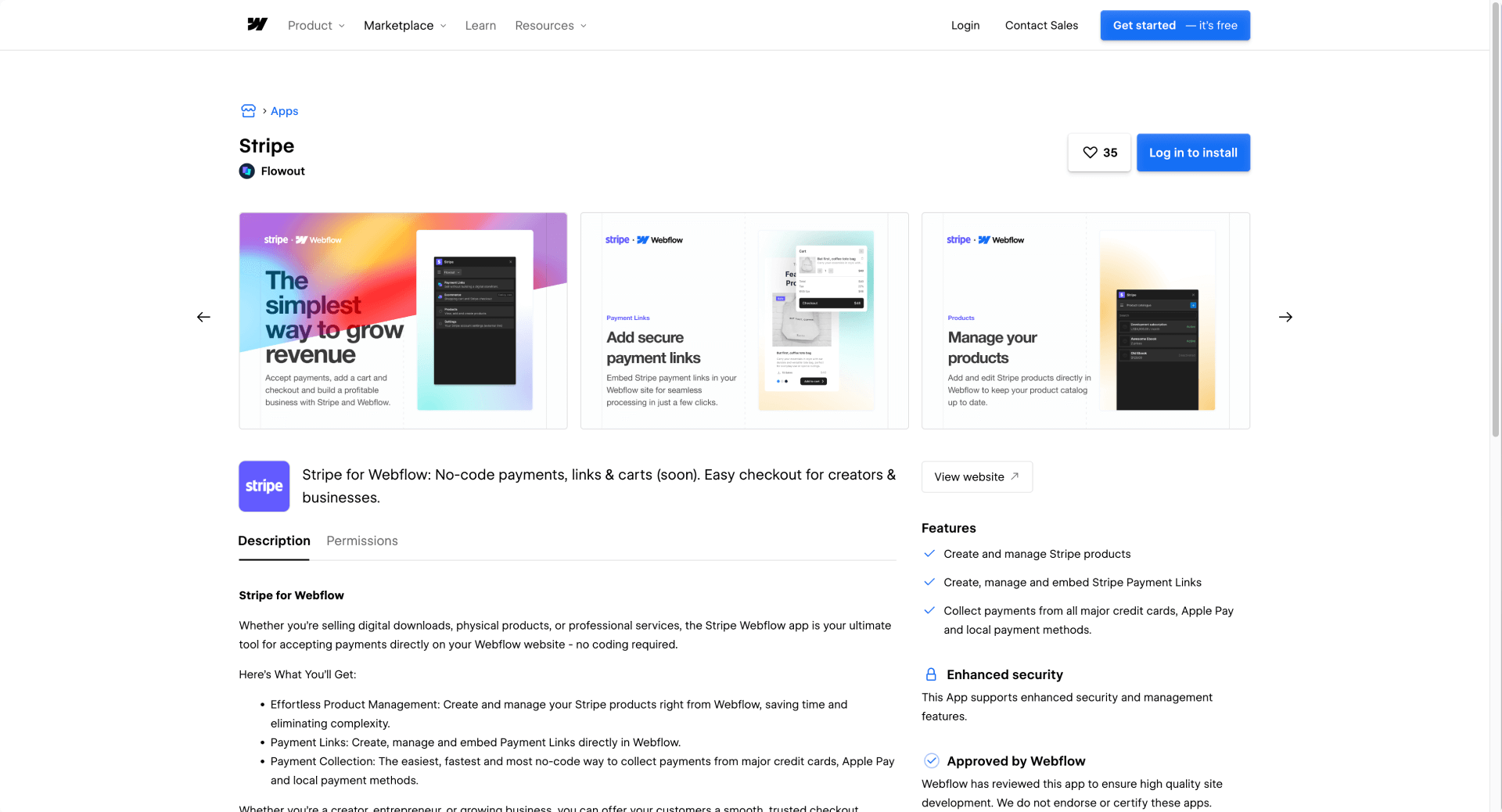Click the Flowout developer avatar icon
The height and width of the screenshot is (812, 1502).
click(x=247, y=171)
